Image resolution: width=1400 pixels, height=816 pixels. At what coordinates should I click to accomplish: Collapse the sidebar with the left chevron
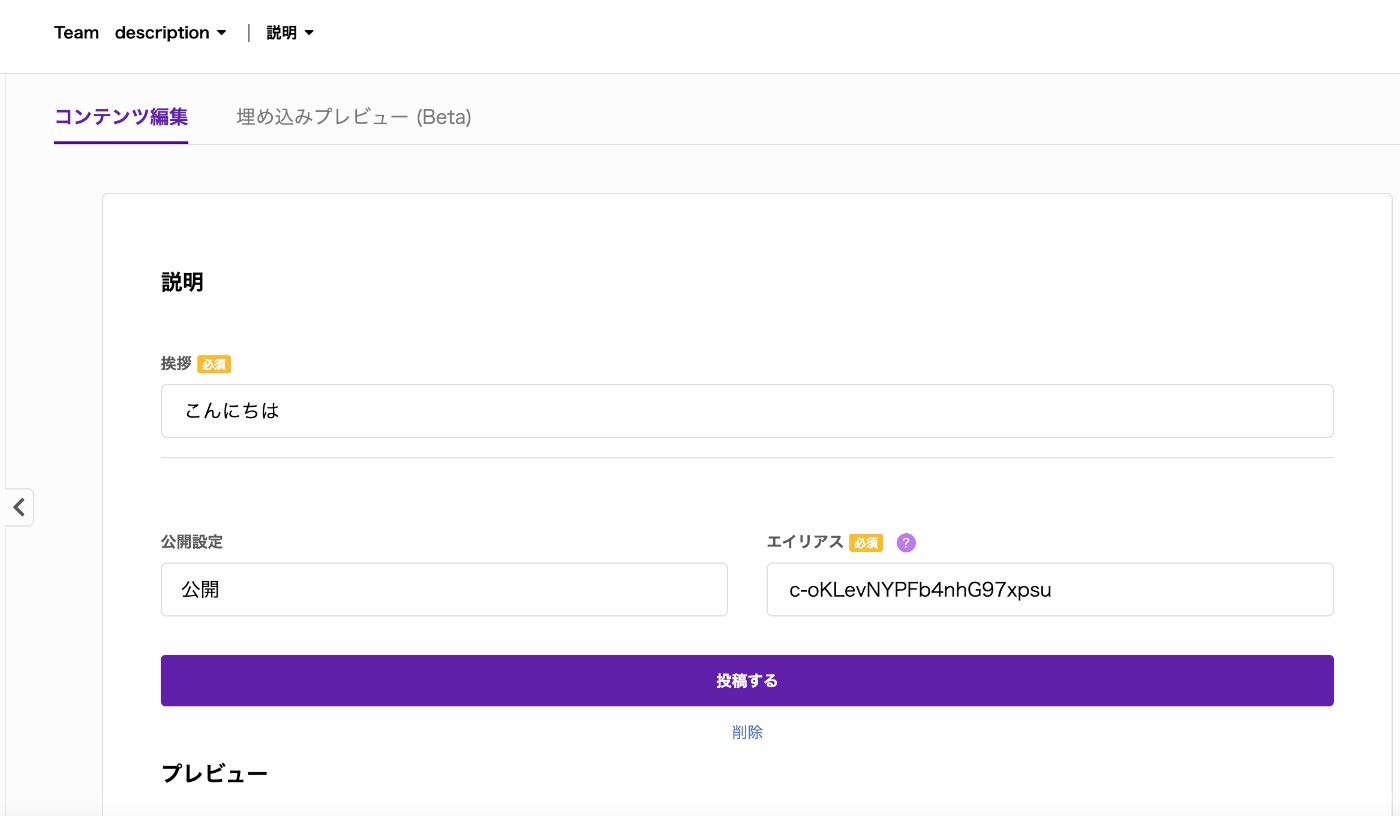(x=19, y=507)
